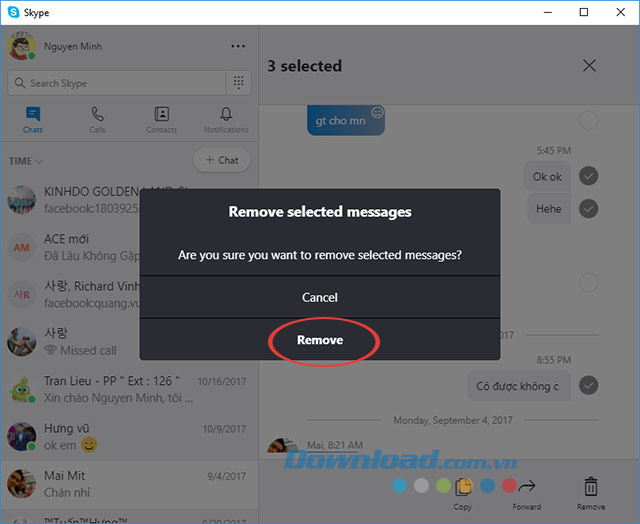Open the Tran Lieu - PP conversation
The height and width of the screenshot is (524, 640).
[x=129, y=389]
